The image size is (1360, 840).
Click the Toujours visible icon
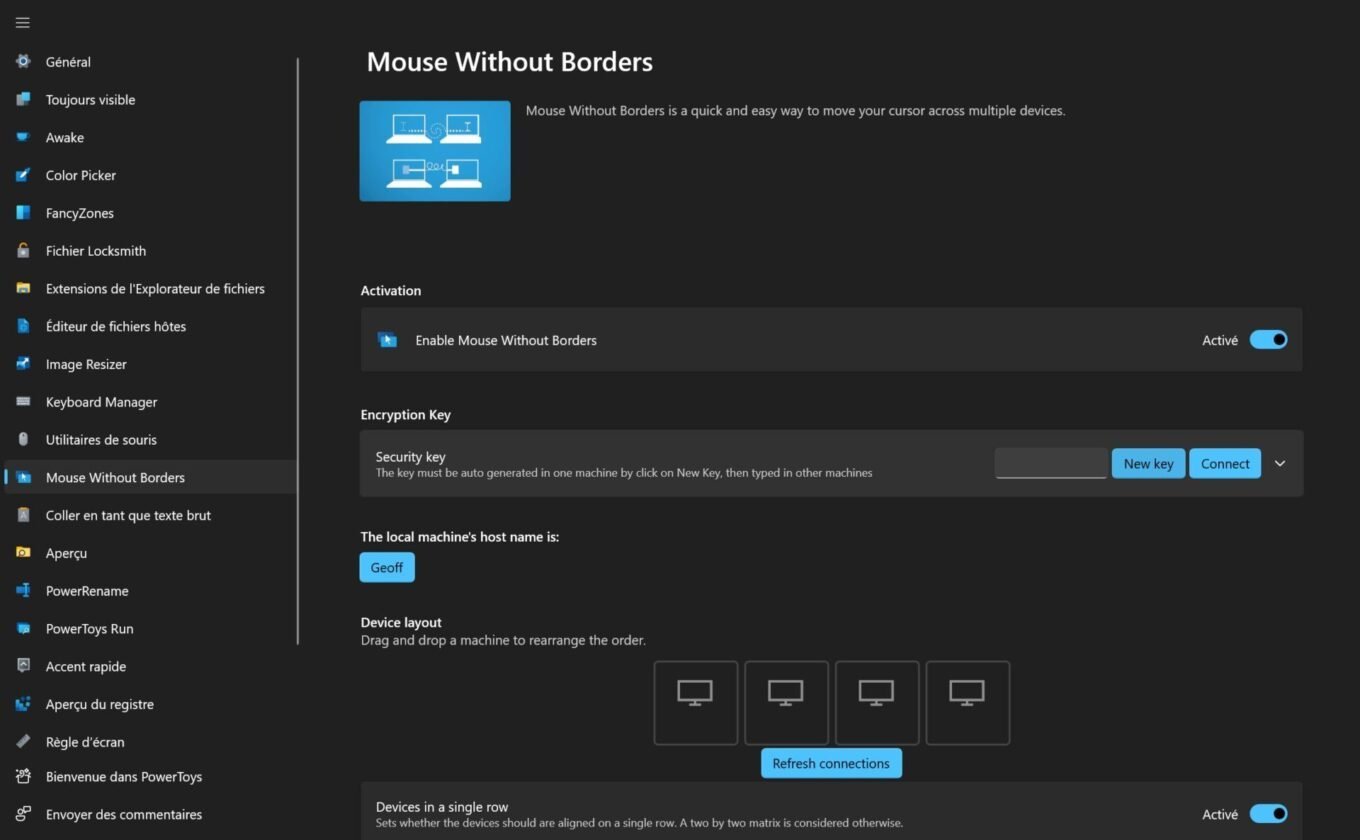coord(23,99)
